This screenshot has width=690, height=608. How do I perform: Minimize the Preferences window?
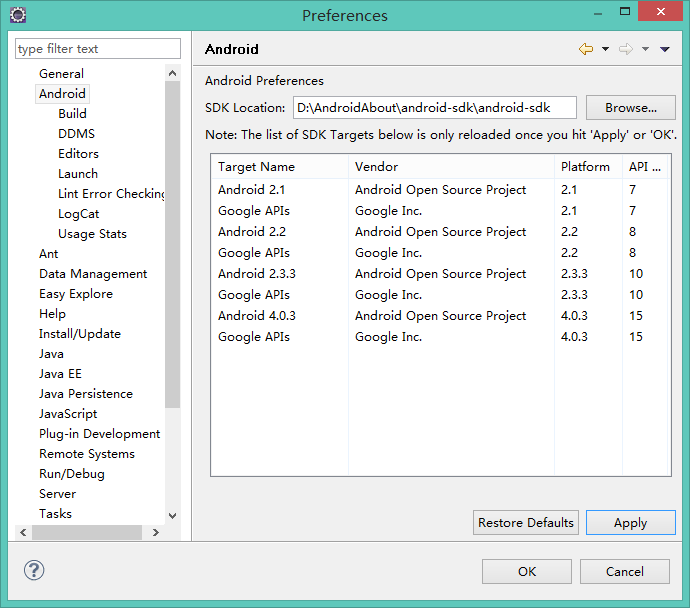click(x=598, y=13)
